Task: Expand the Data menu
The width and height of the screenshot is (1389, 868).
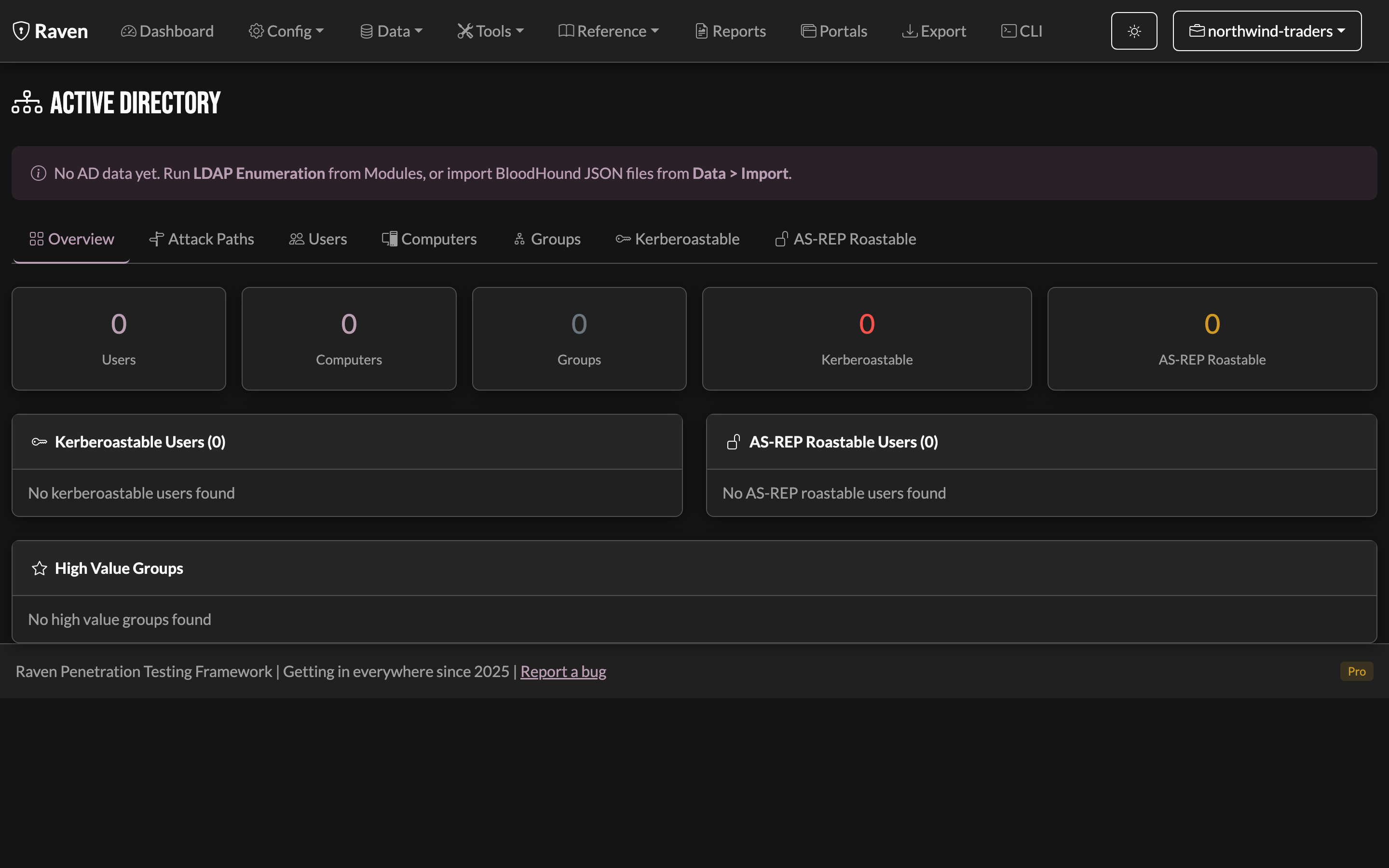Action: (x=391, y=31)
